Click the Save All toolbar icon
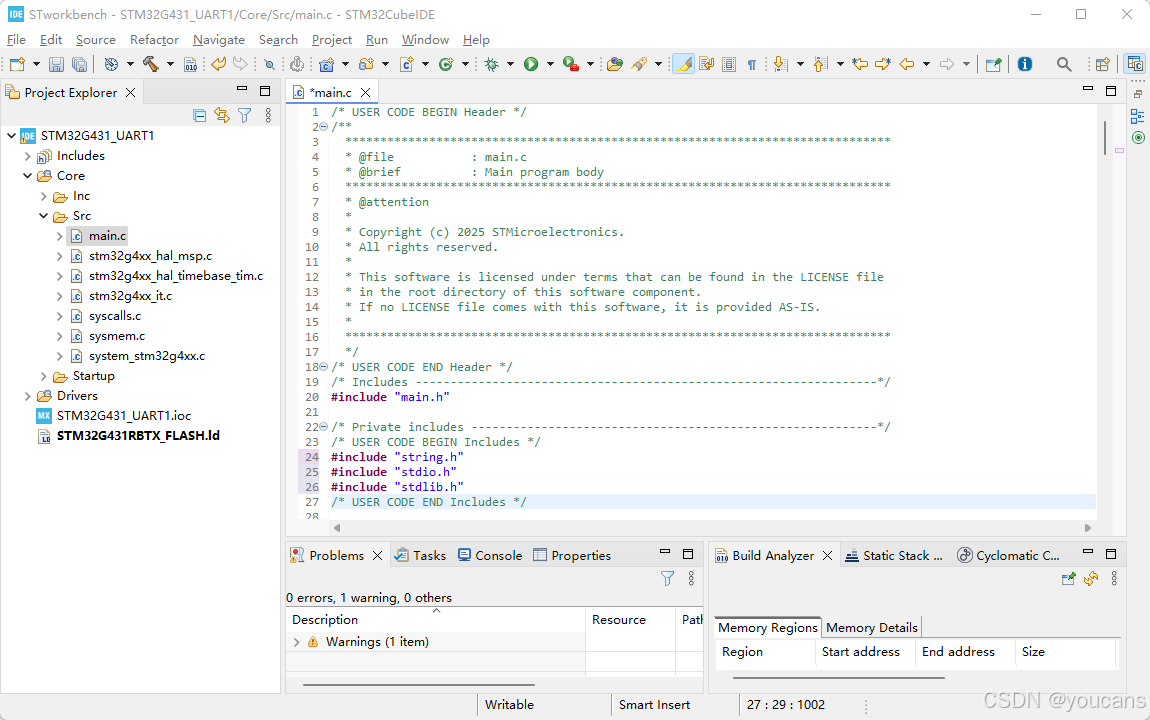Viewport: 1150px width, 720px height. coord(79,65)
